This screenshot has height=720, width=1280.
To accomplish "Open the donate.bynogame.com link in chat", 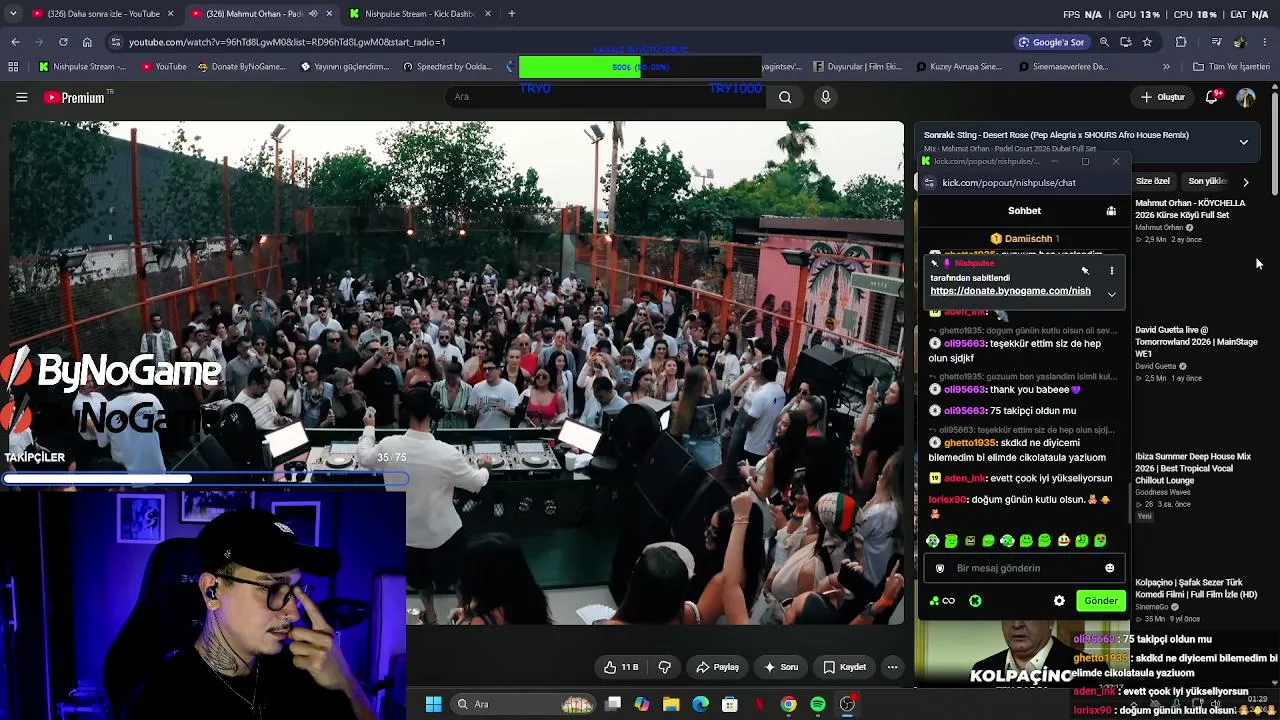I will (x=1010, y=291).
